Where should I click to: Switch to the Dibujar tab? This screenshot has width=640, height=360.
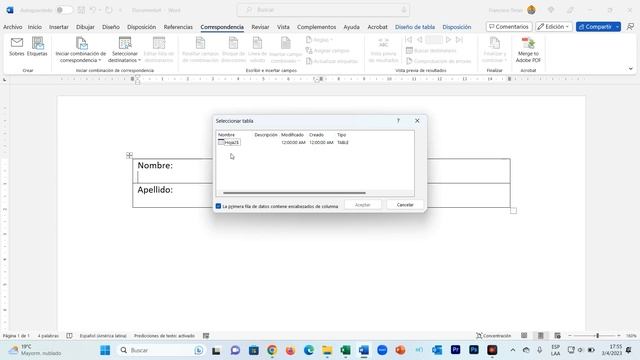tap(85, 27)
